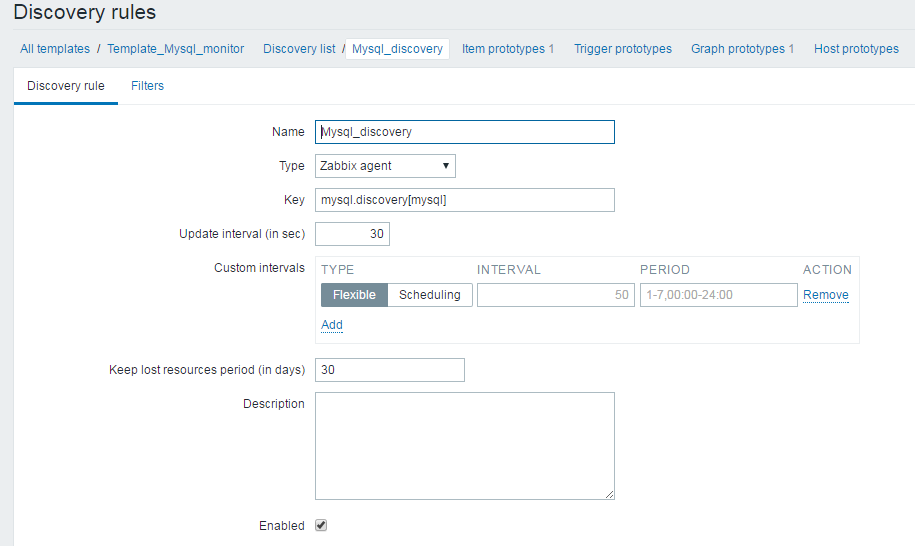Toggle the Enabled checkbox

coord(321,525)
